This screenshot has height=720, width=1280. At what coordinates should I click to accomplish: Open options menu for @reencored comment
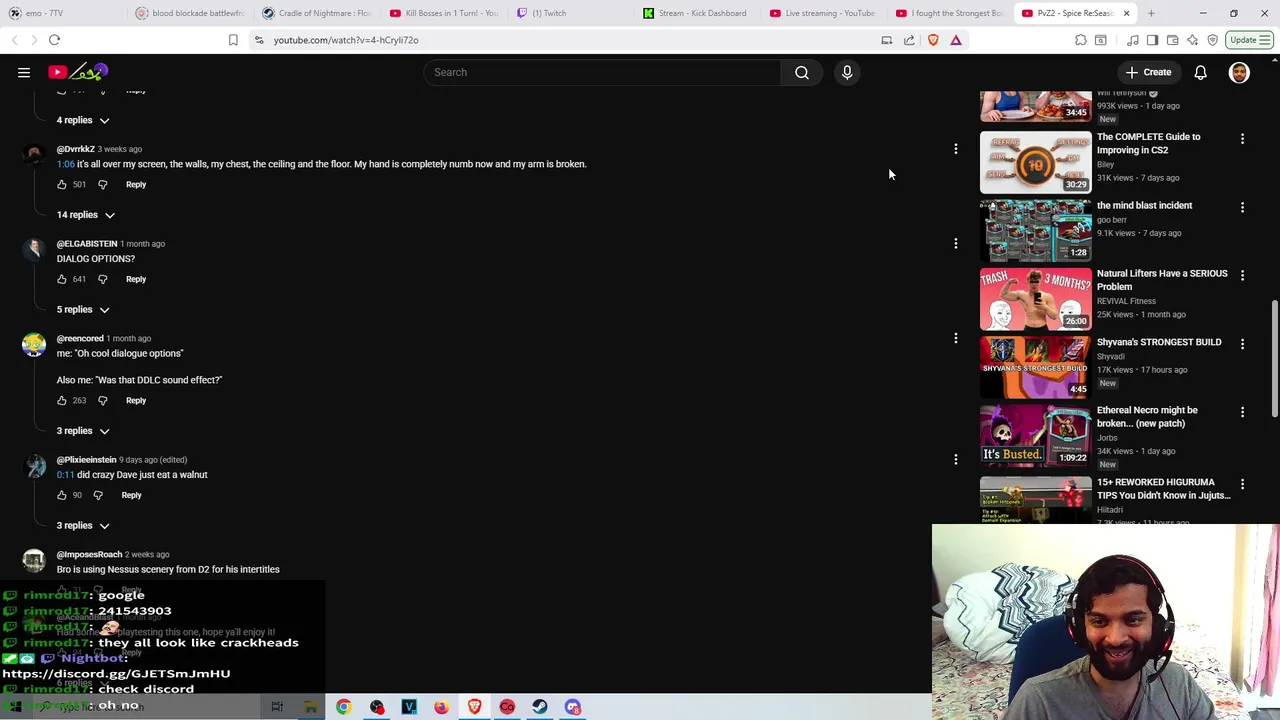point(955,338)
